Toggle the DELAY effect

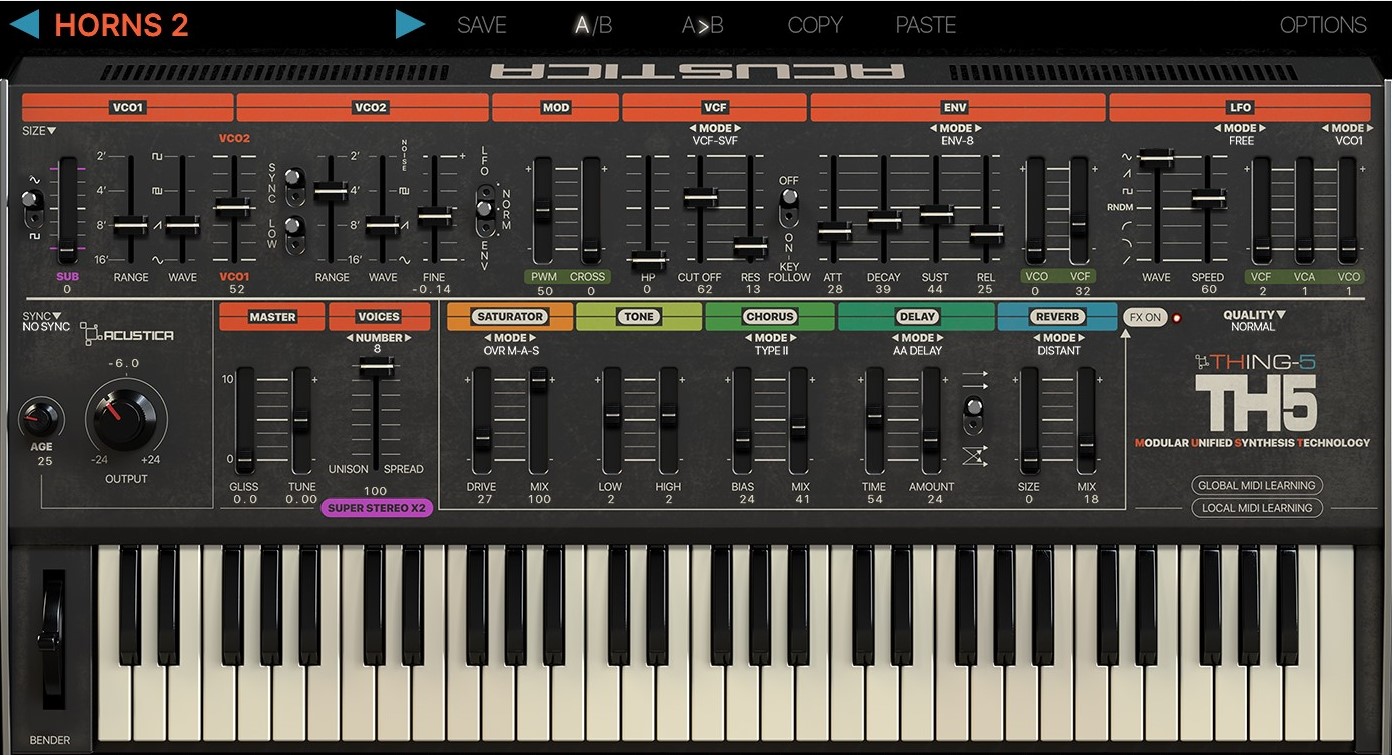917,317
